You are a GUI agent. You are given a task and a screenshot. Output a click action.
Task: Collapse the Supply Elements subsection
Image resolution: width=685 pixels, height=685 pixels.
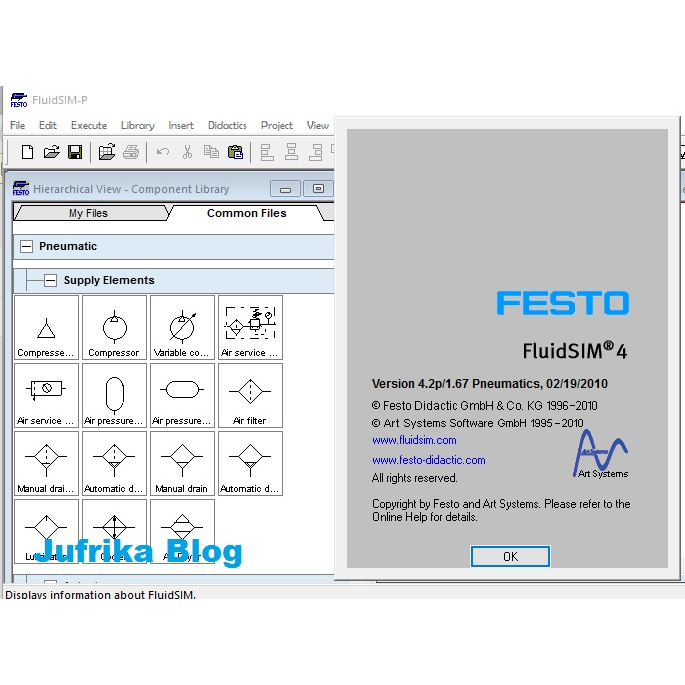pos(50,280)
